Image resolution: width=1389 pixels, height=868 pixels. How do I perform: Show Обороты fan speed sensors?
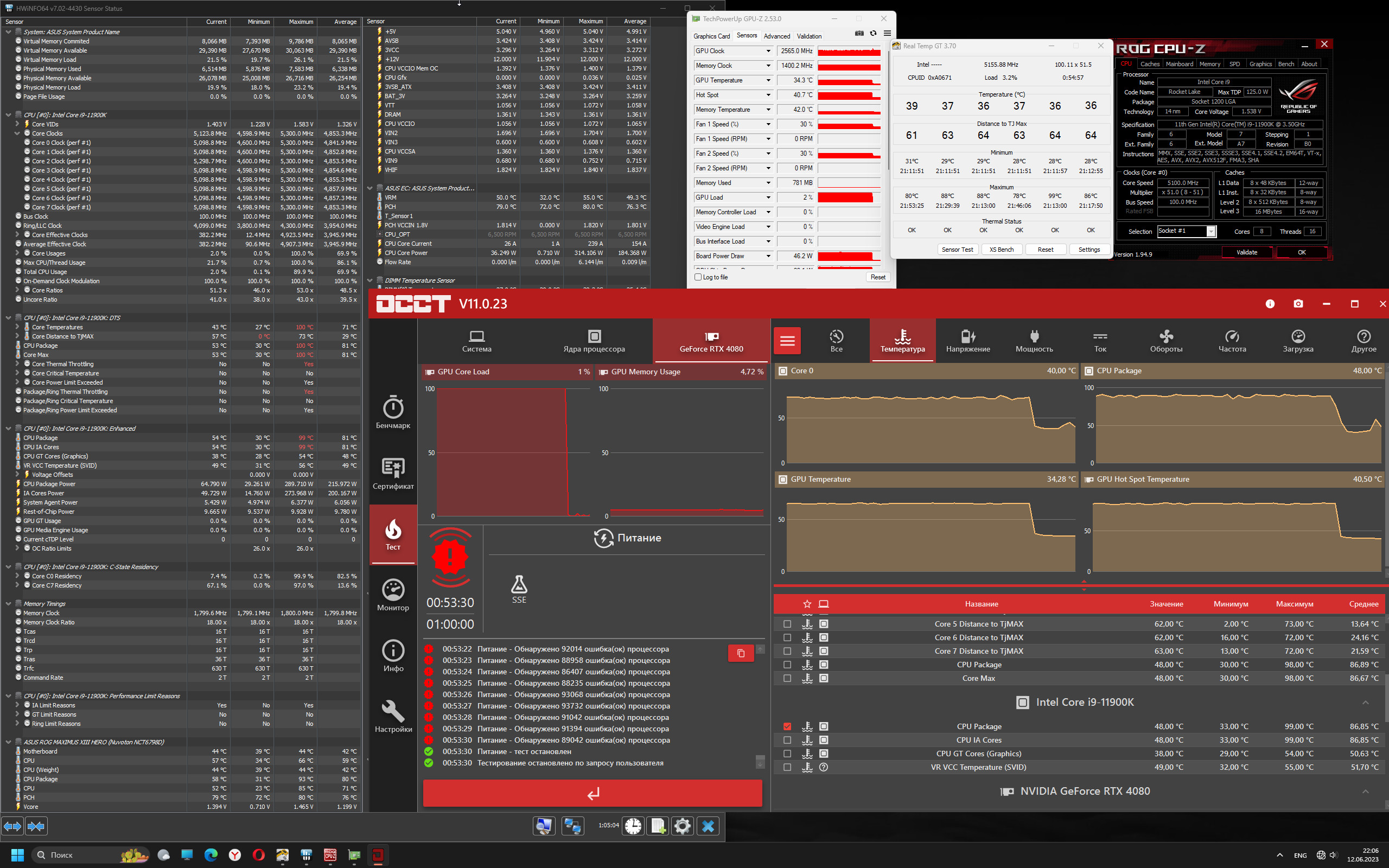coord(1165,341)
